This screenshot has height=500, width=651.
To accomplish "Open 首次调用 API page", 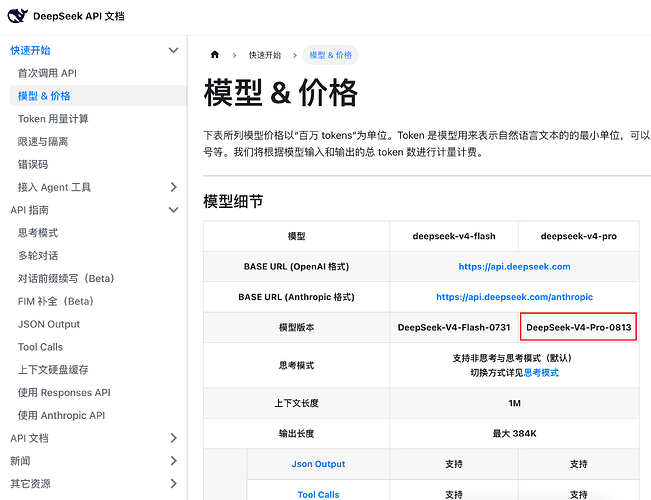I will point(47,73).
